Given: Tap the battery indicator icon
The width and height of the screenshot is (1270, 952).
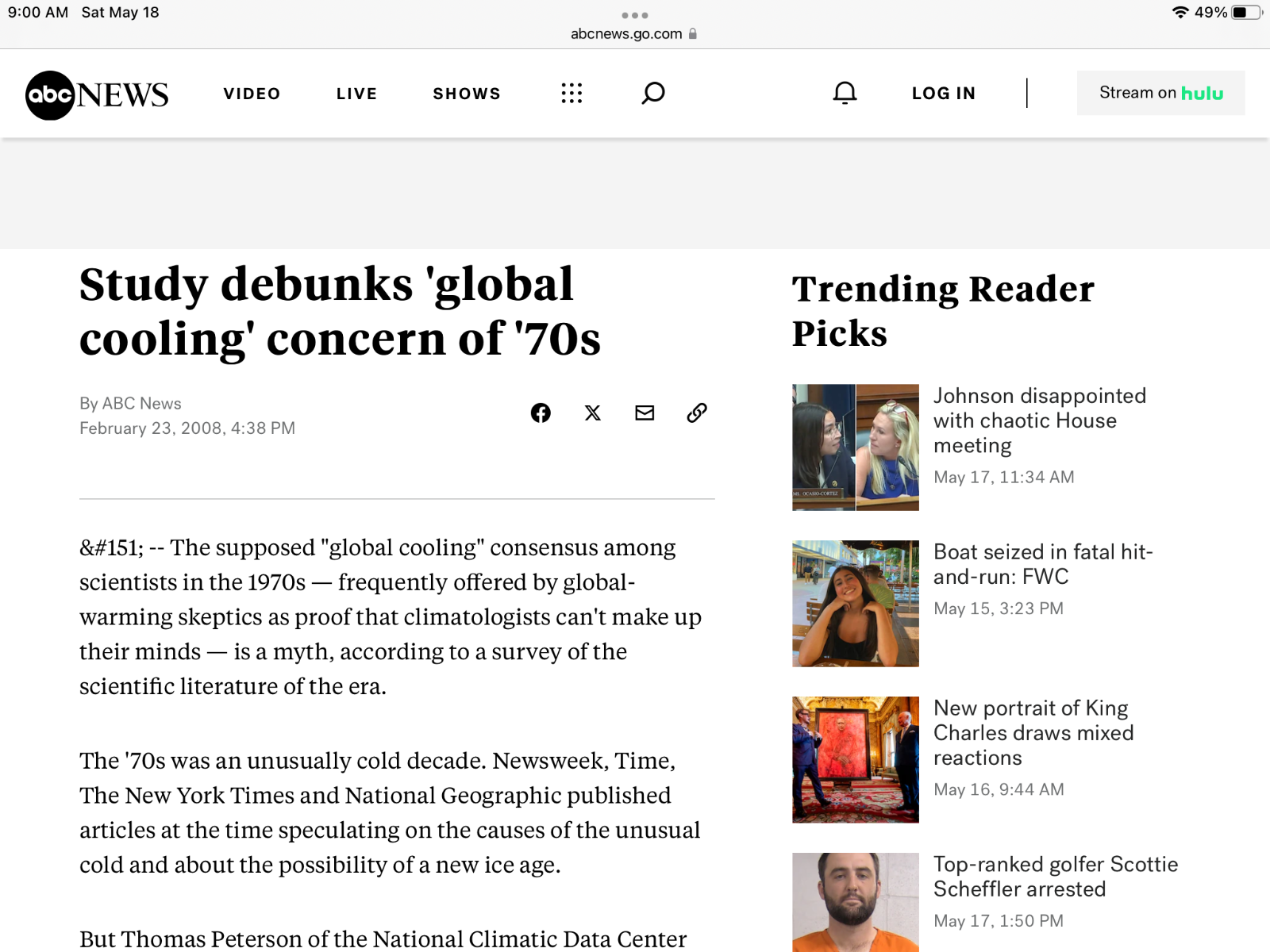Looking at the screenshot, I should coord(1247,13).
